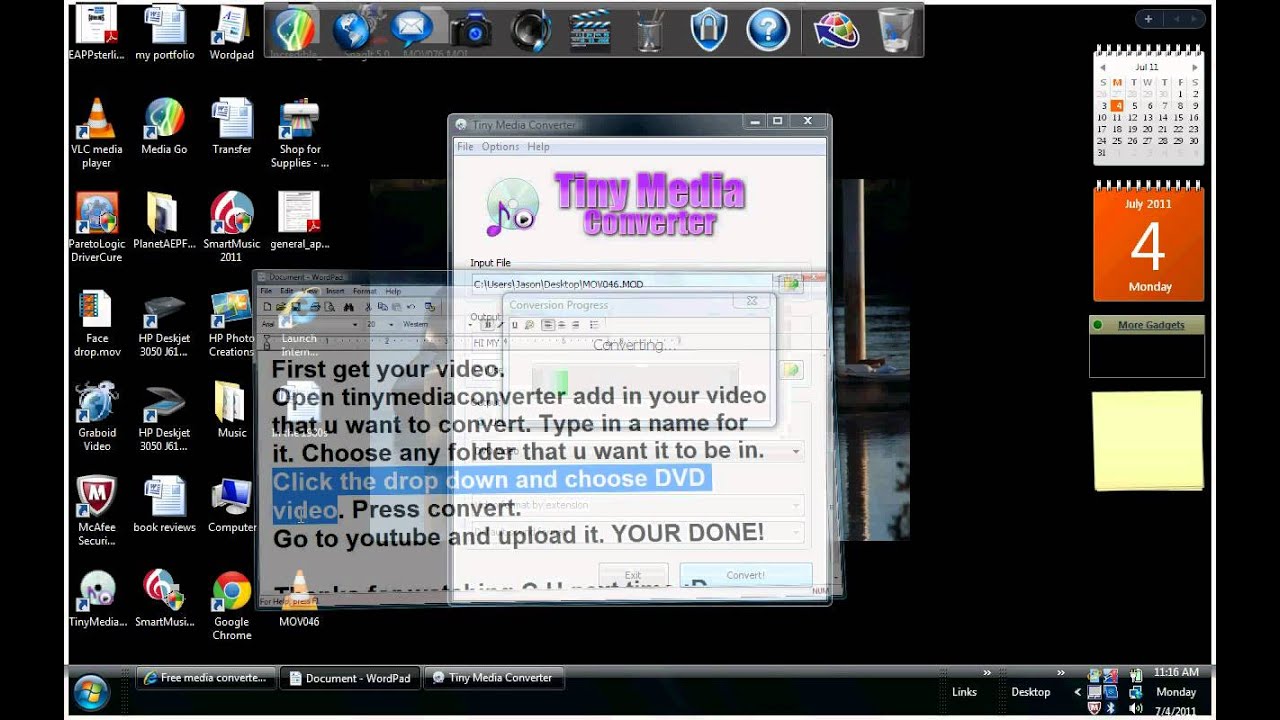Viewport: 1280px width, 720px height.
Task: Open VLC media player desktop shortcut
Action: [96, 133]
